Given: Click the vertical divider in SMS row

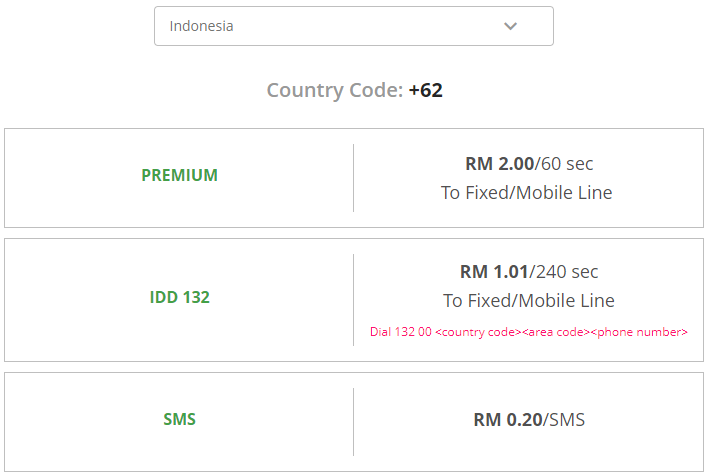Looking at the screenshot, I should tap(353, 421).
